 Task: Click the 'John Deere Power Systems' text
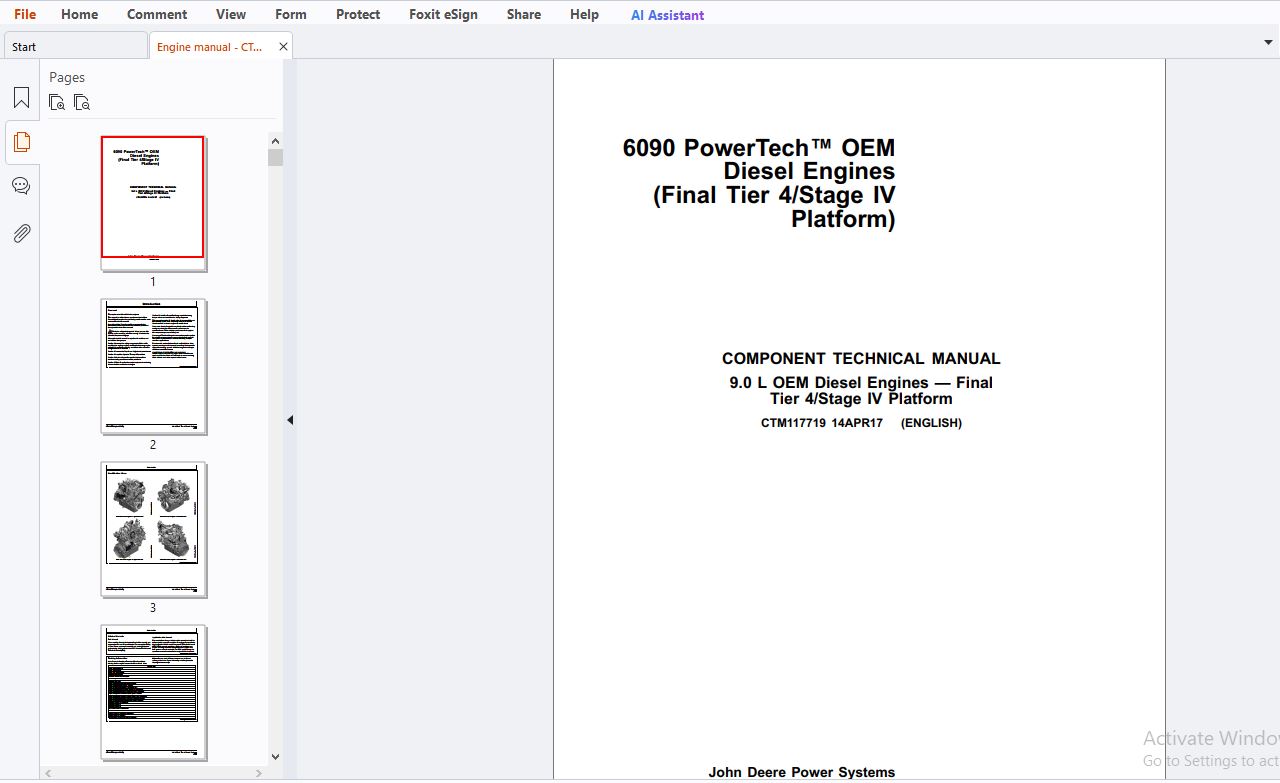click(802, 772)
